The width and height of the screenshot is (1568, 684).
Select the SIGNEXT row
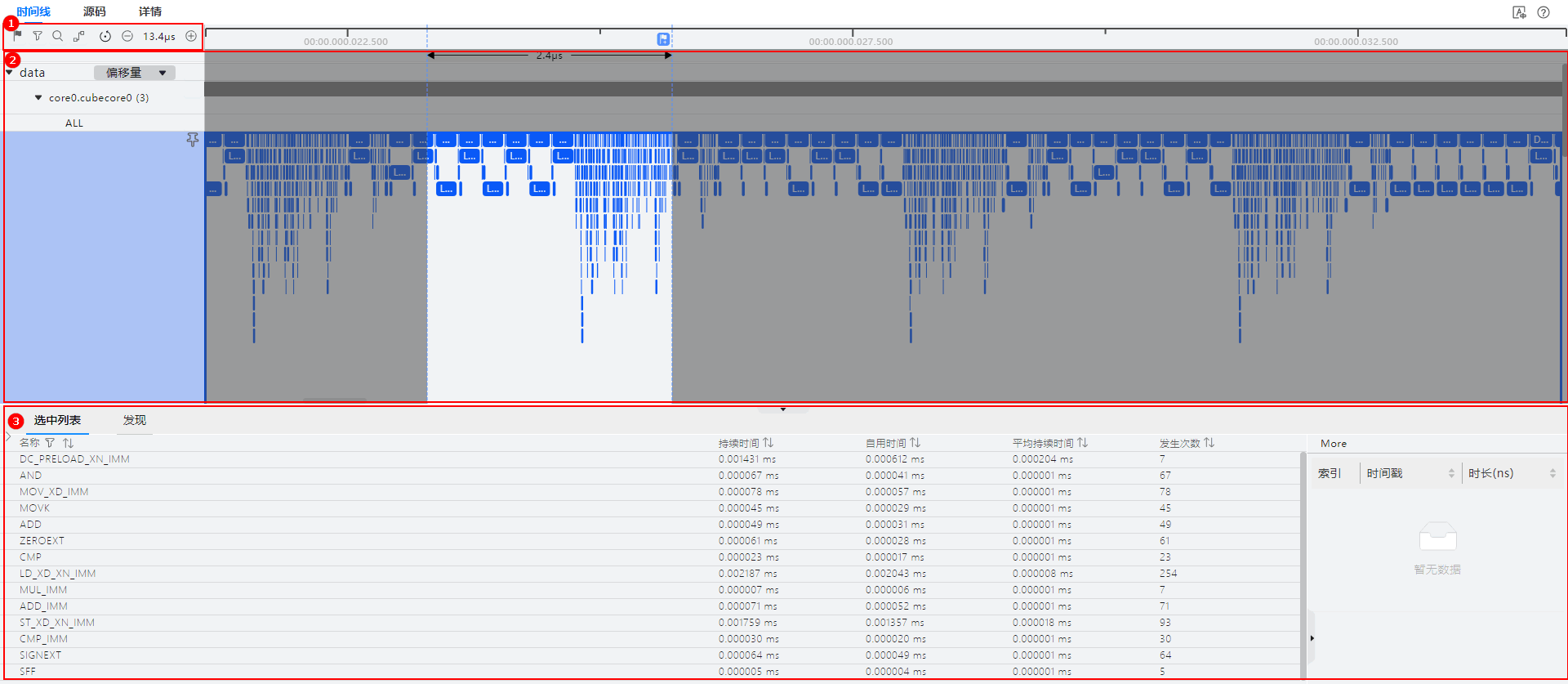click(652, 655)
